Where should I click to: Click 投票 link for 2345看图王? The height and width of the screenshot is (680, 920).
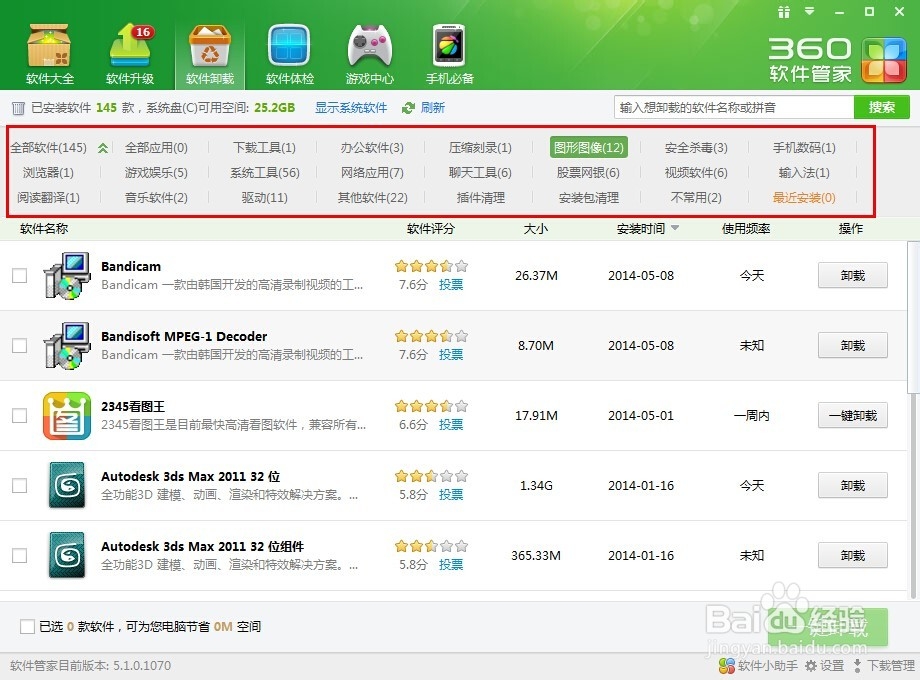tap(451, 424)
